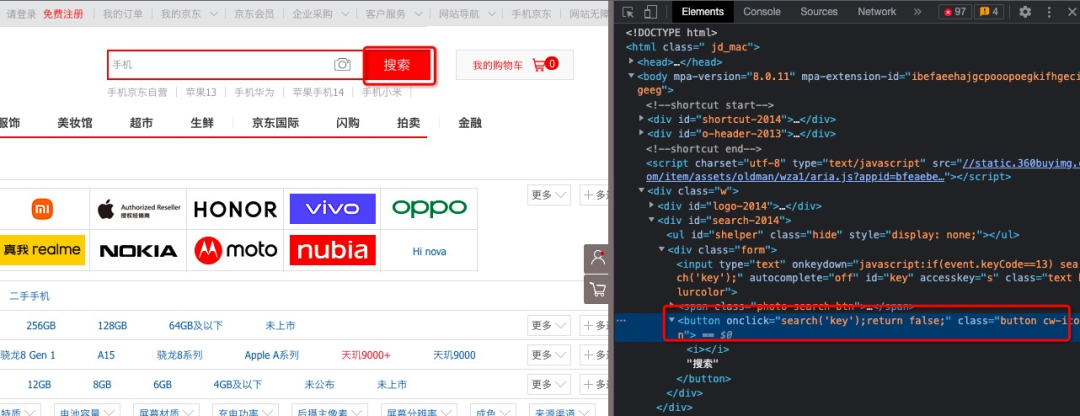Select the 天玑9000+ CPU filter
Viewport: 1080px width, 416px height.
(x=366, y=355)
